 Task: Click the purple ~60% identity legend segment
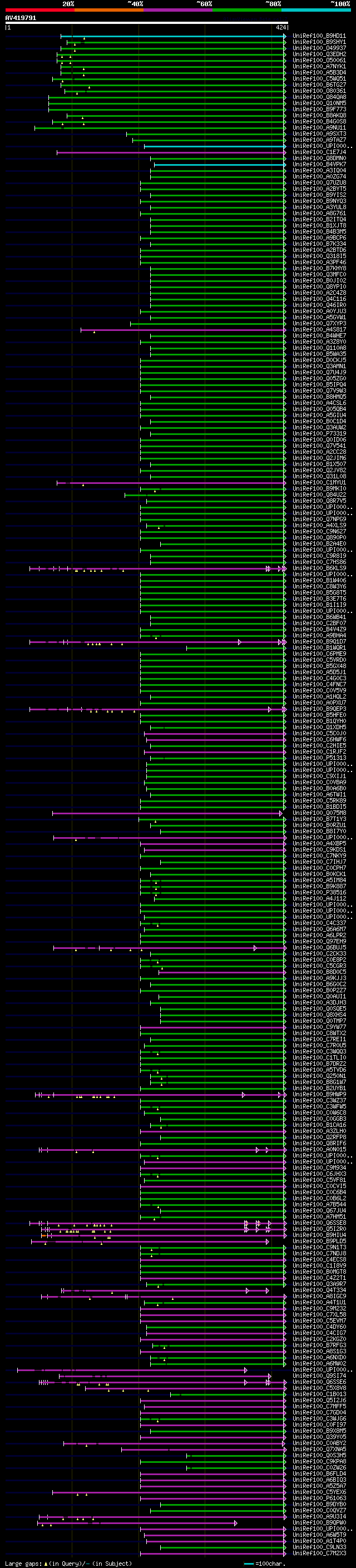click(x=177, y=10)
